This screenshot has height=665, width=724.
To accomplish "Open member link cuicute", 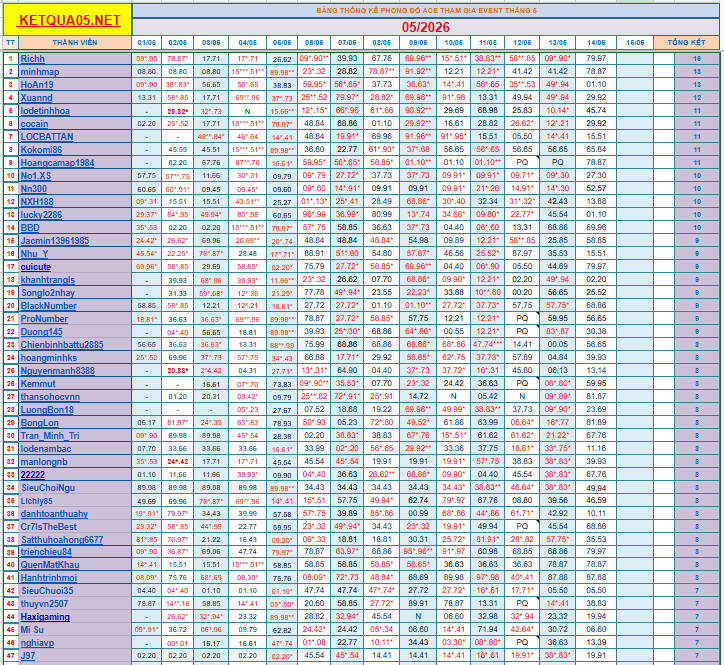I will tap(36, 266).
